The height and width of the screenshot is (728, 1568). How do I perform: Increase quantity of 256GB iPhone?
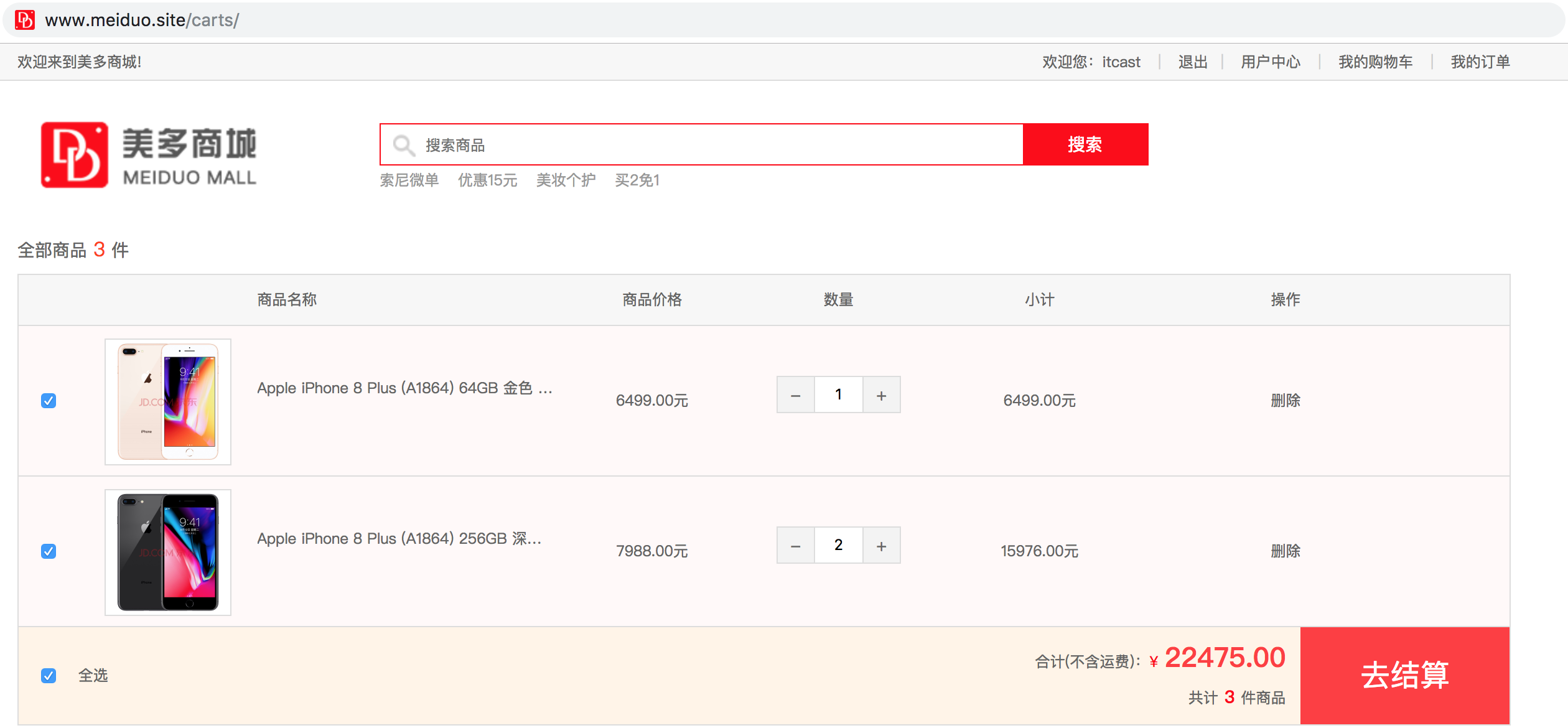click(882, 546)
